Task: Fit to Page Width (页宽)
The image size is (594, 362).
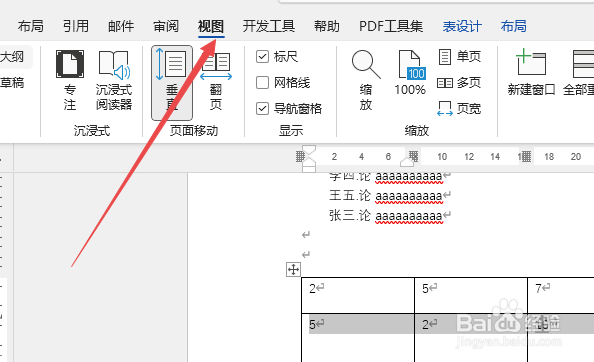Action: (459, 108)
